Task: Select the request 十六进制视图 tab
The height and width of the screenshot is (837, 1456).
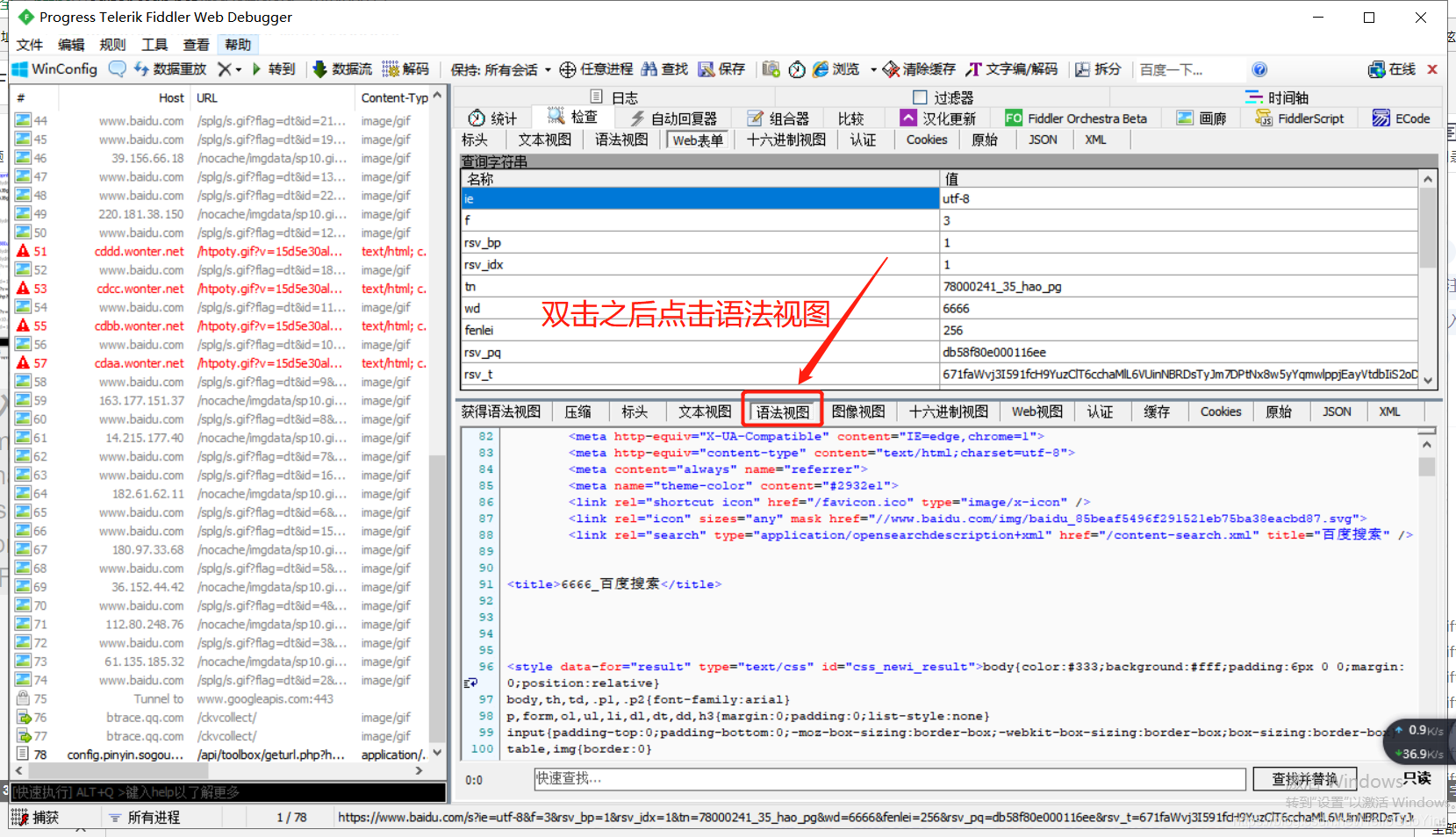Action: (x=786, y=140)
